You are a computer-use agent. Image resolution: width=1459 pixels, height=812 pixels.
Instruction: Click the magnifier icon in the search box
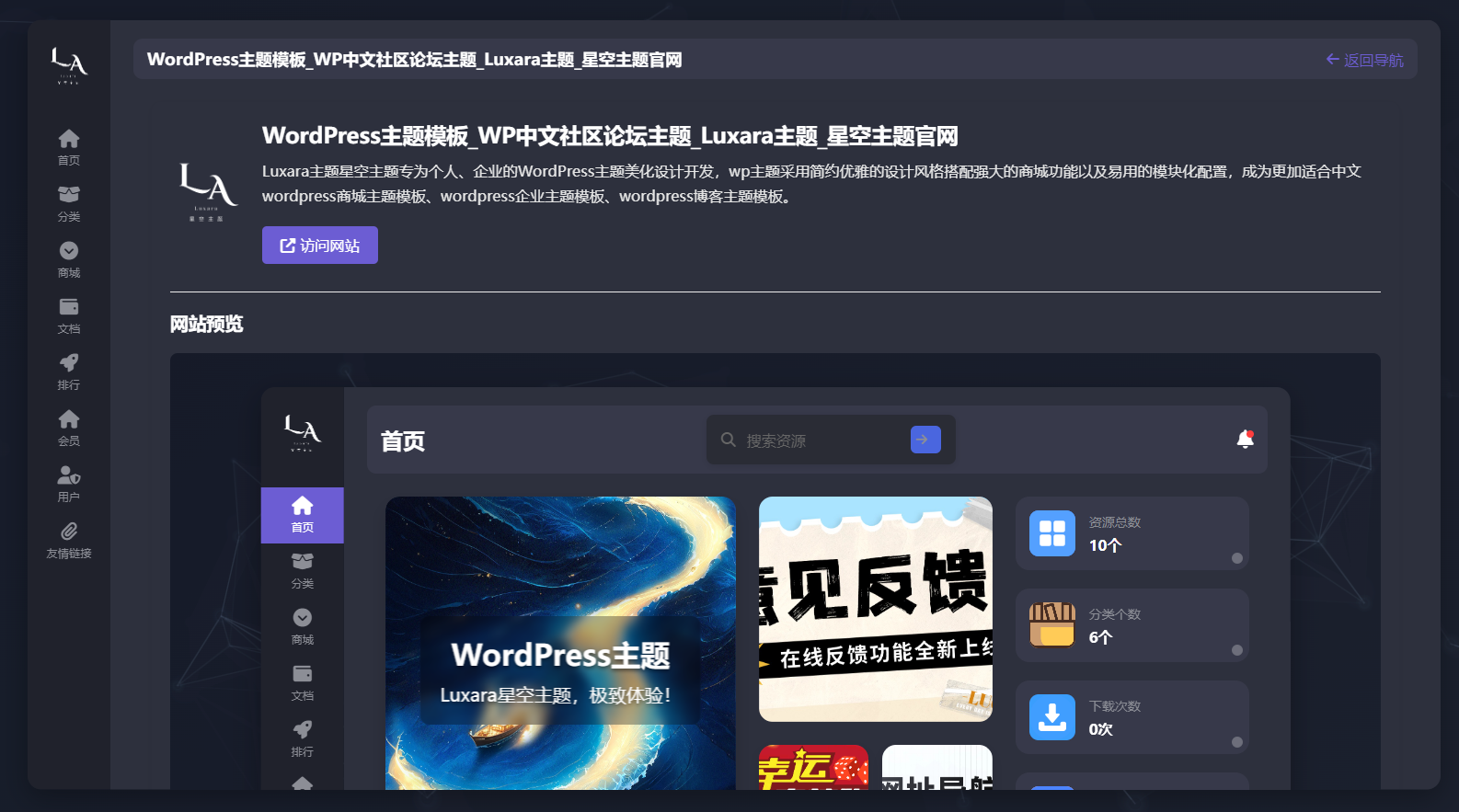tap(728, 440)
